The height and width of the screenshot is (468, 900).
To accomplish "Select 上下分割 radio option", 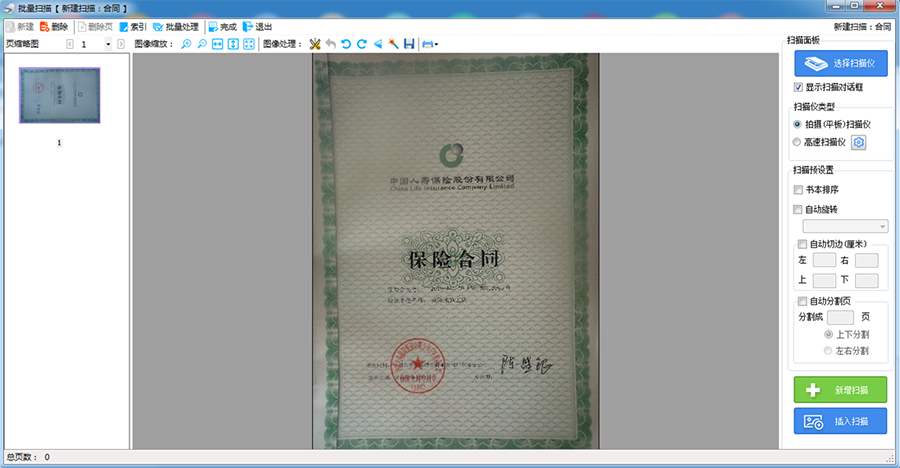I will (x=828, y=334).
